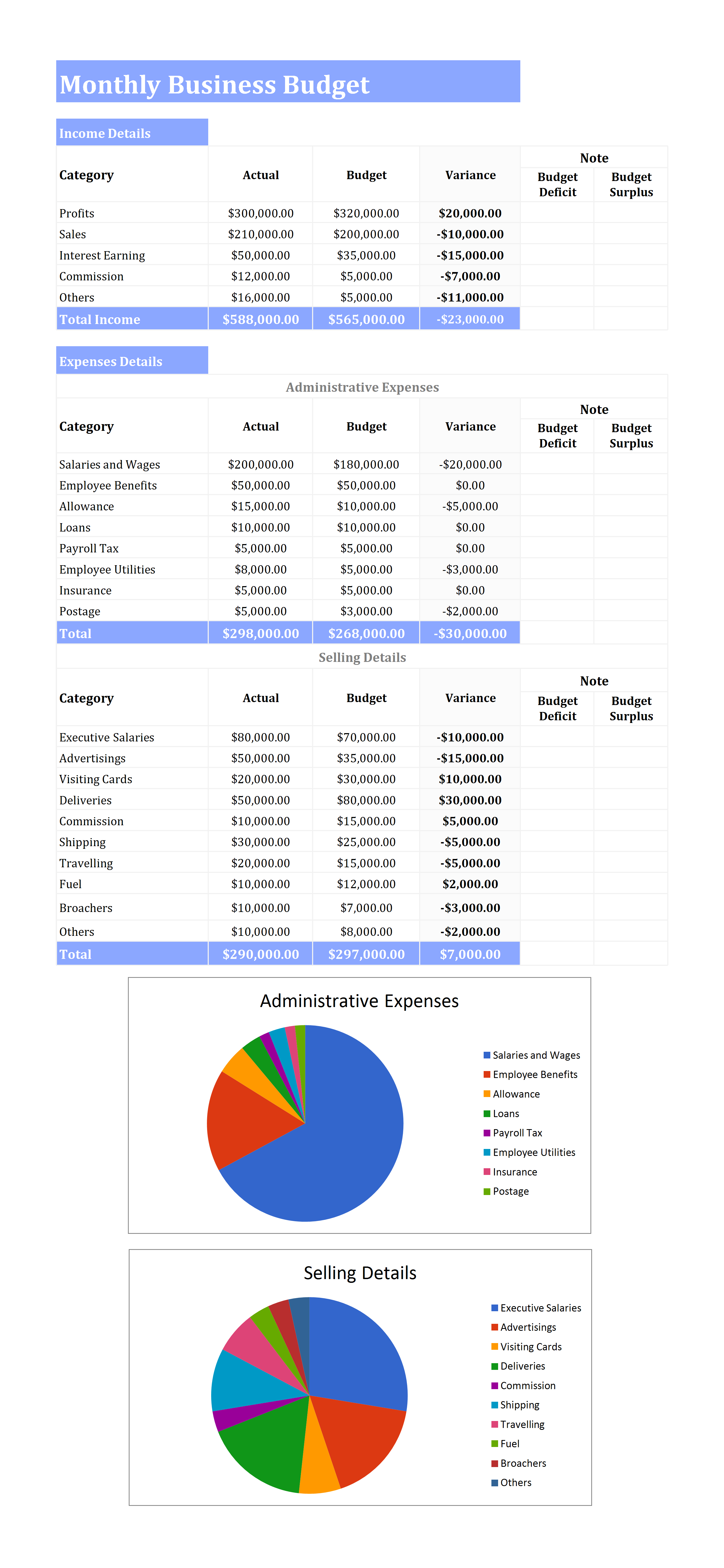Click Broachers legend entry
The width and height of the screenshot is (724, 1568).
pyautogui.click(x=519, y=1463)
